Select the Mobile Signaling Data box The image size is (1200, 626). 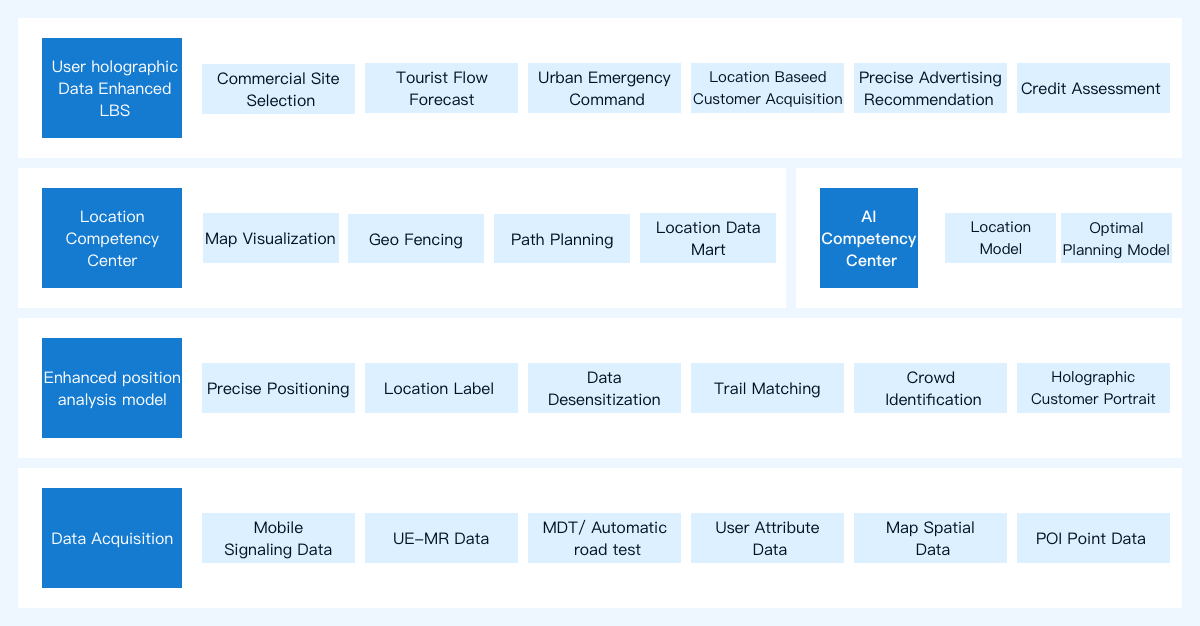click(278, 538)
